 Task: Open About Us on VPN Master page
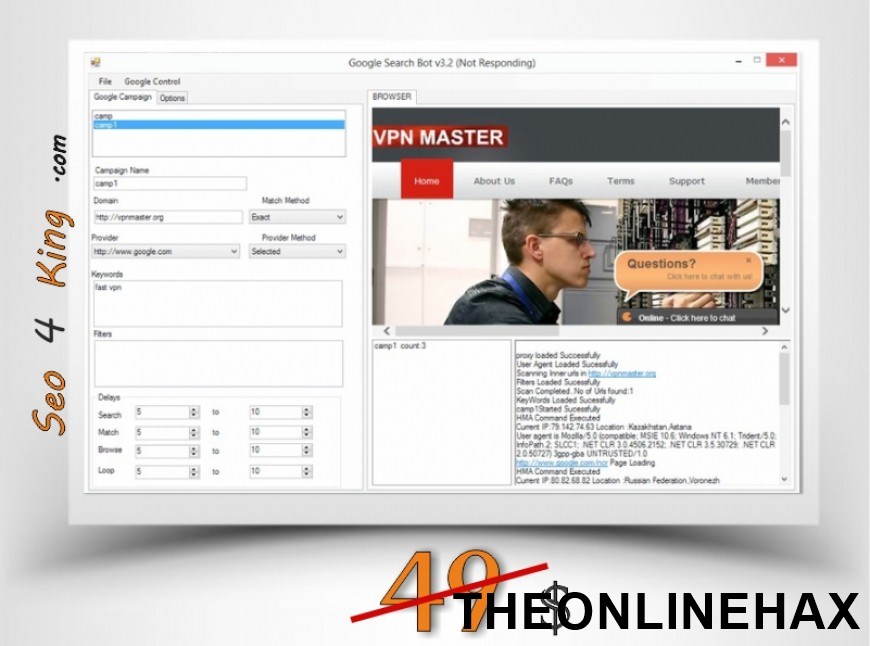(x=494, y=181)
